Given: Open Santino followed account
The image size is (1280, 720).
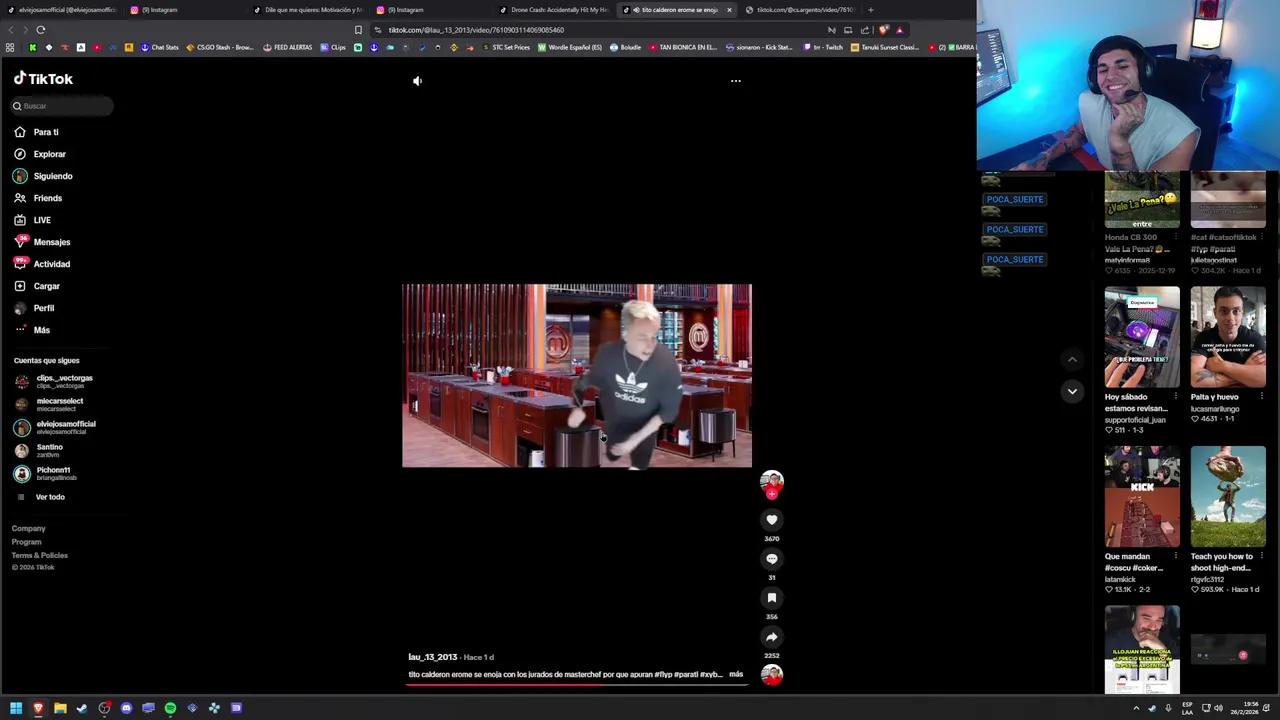Looking at the screenshot, I should [49, 450].
